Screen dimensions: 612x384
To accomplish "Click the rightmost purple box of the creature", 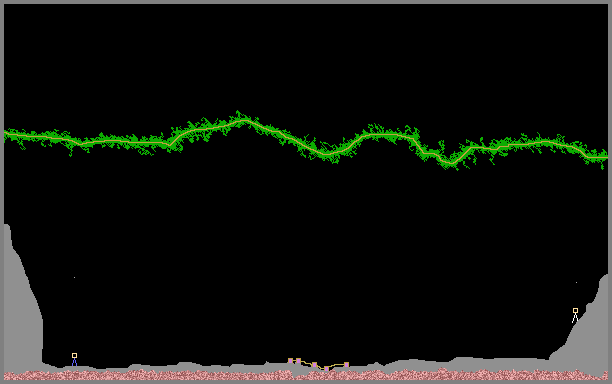I will 346,365.
